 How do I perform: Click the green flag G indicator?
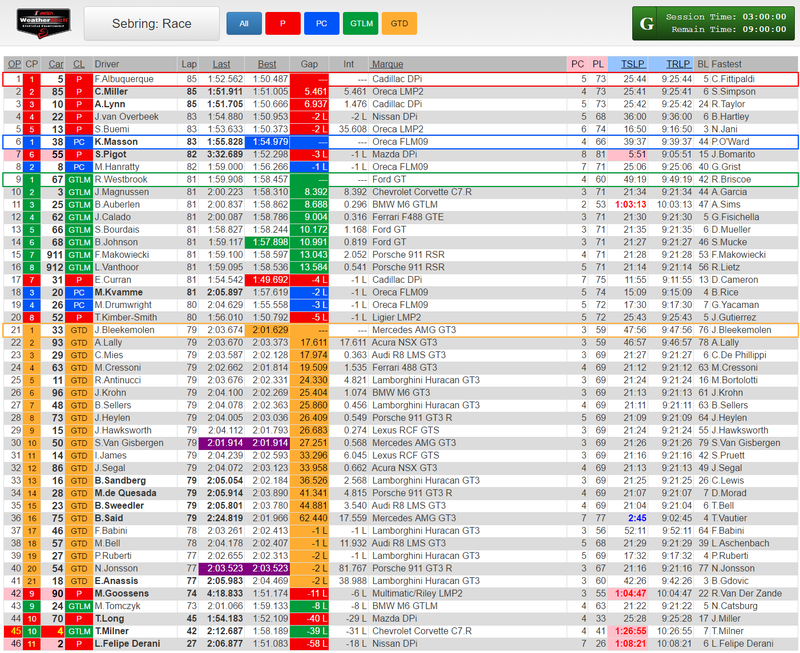click(646, 23)
